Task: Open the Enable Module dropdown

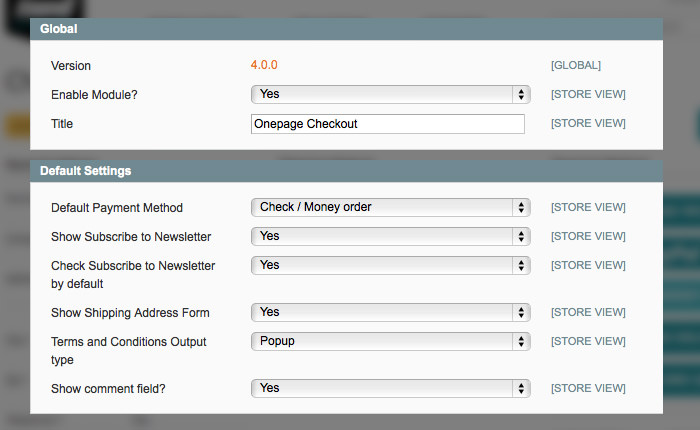Action: [x=389, y=94]
